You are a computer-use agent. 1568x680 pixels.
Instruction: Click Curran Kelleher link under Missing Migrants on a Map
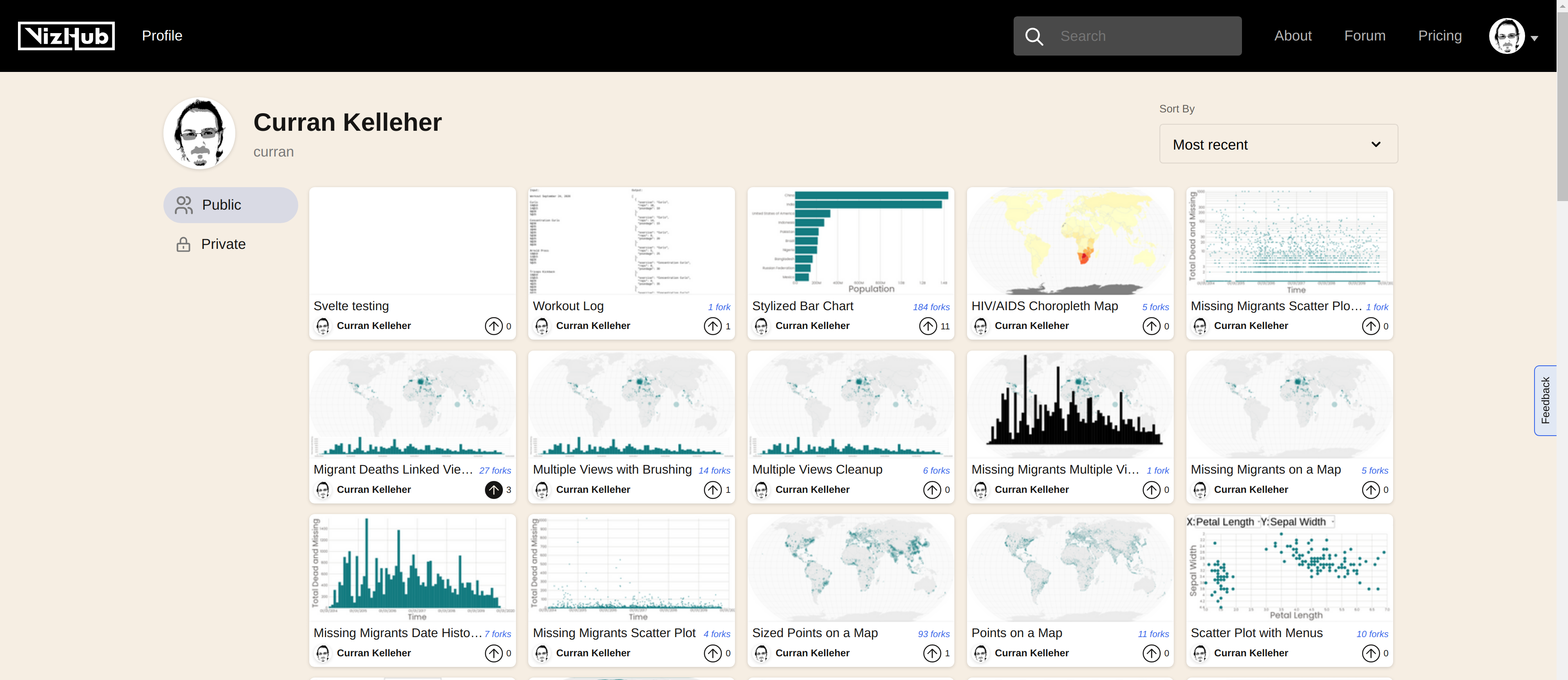[1251, 490]
